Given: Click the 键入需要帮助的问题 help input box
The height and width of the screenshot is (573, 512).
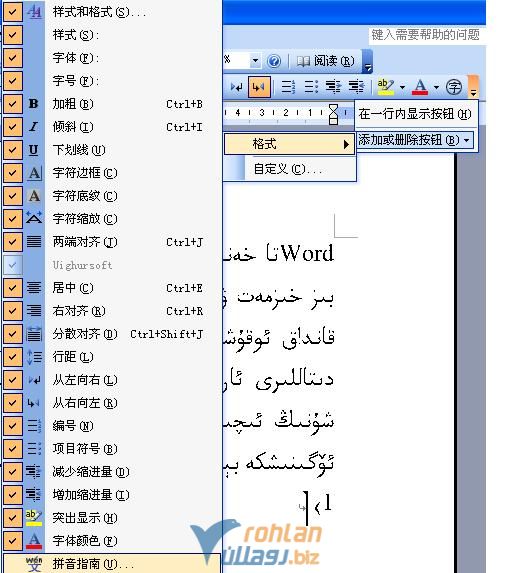Looking at the screenshot, I should tap(426, 35).
